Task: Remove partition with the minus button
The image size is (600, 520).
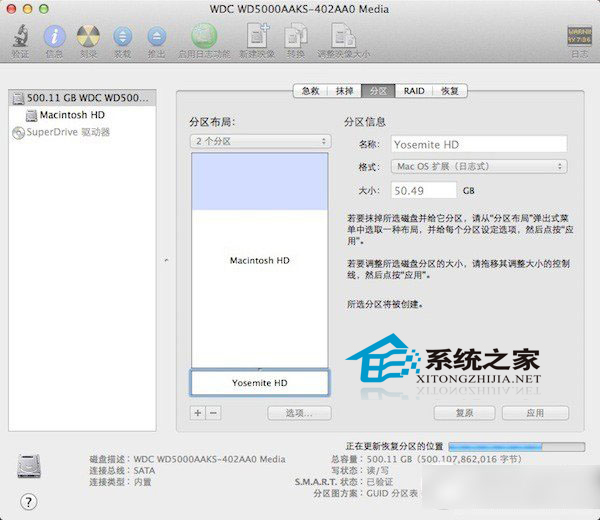Action: [x=214, y=413]
